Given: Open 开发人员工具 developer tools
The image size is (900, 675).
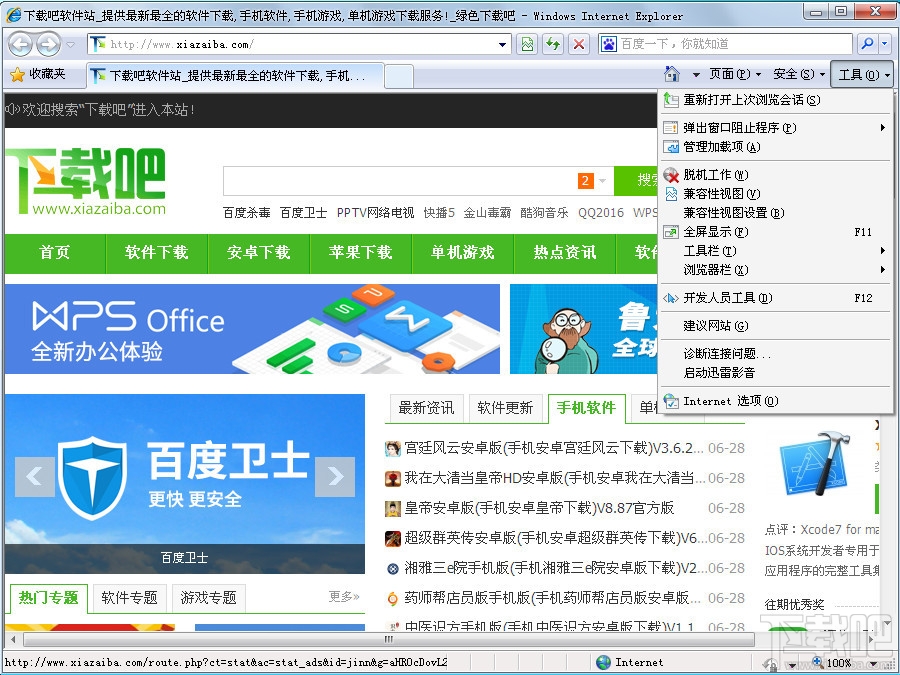Looking at the screenshot, I should click(x=722, y=298).
